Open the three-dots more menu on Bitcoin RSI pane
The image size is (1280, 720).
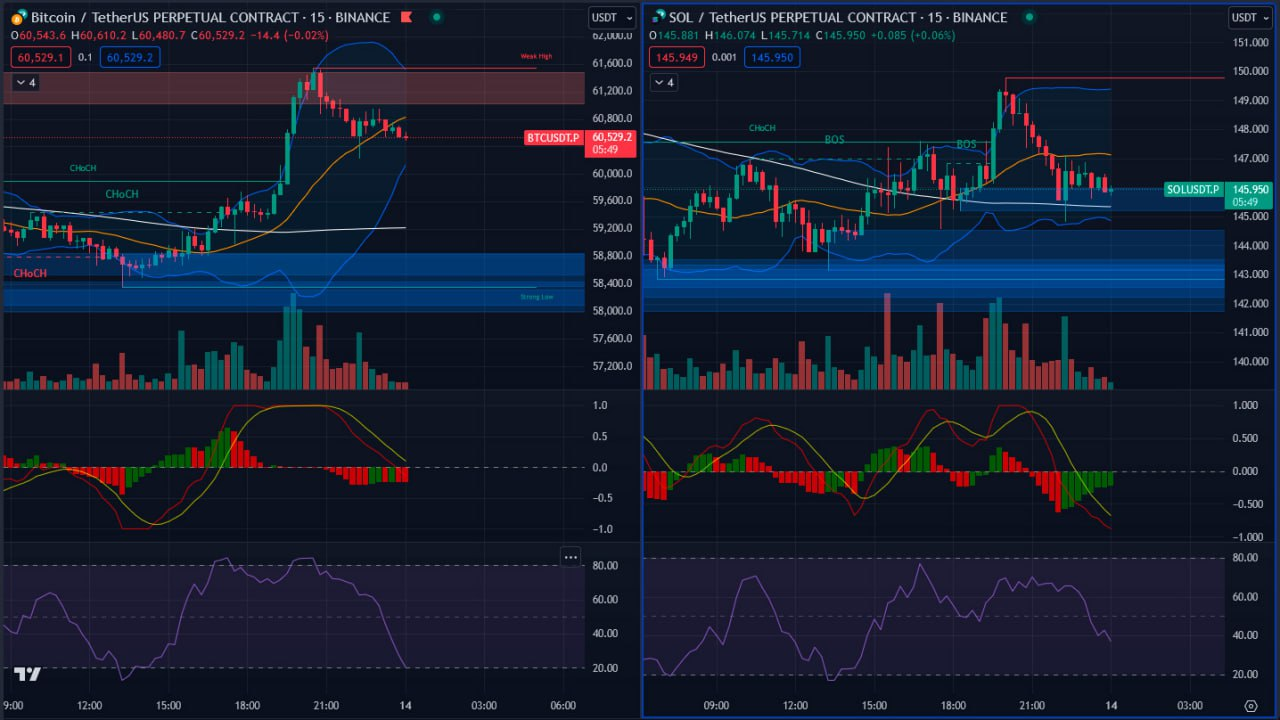[571, 557]
